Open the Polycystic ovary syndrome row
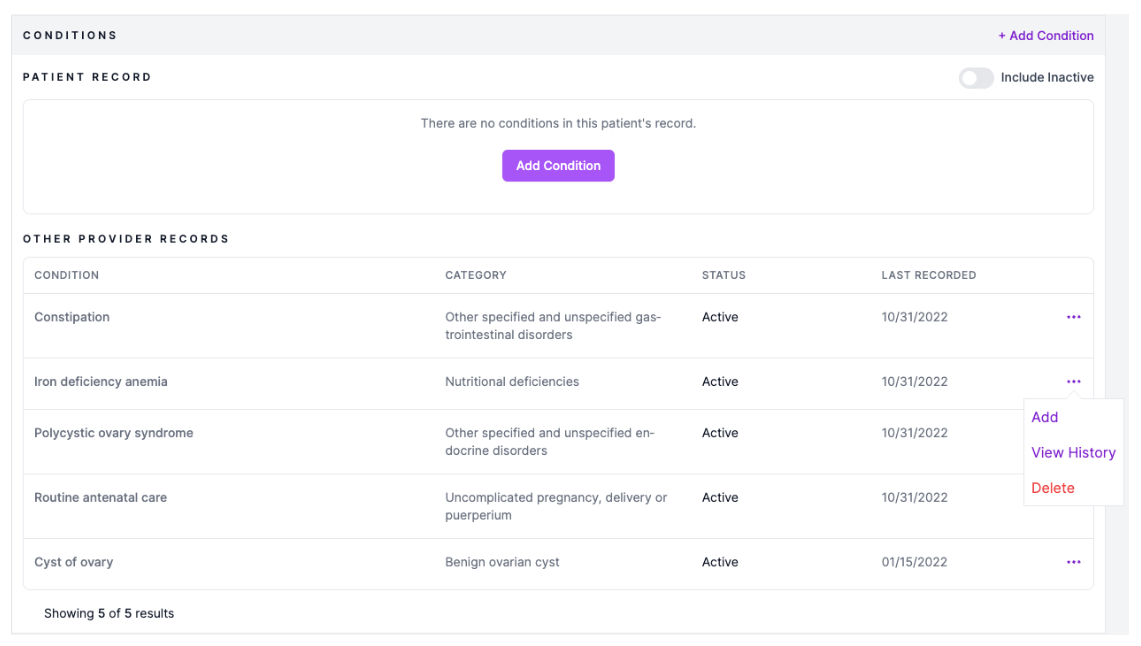 114,433
